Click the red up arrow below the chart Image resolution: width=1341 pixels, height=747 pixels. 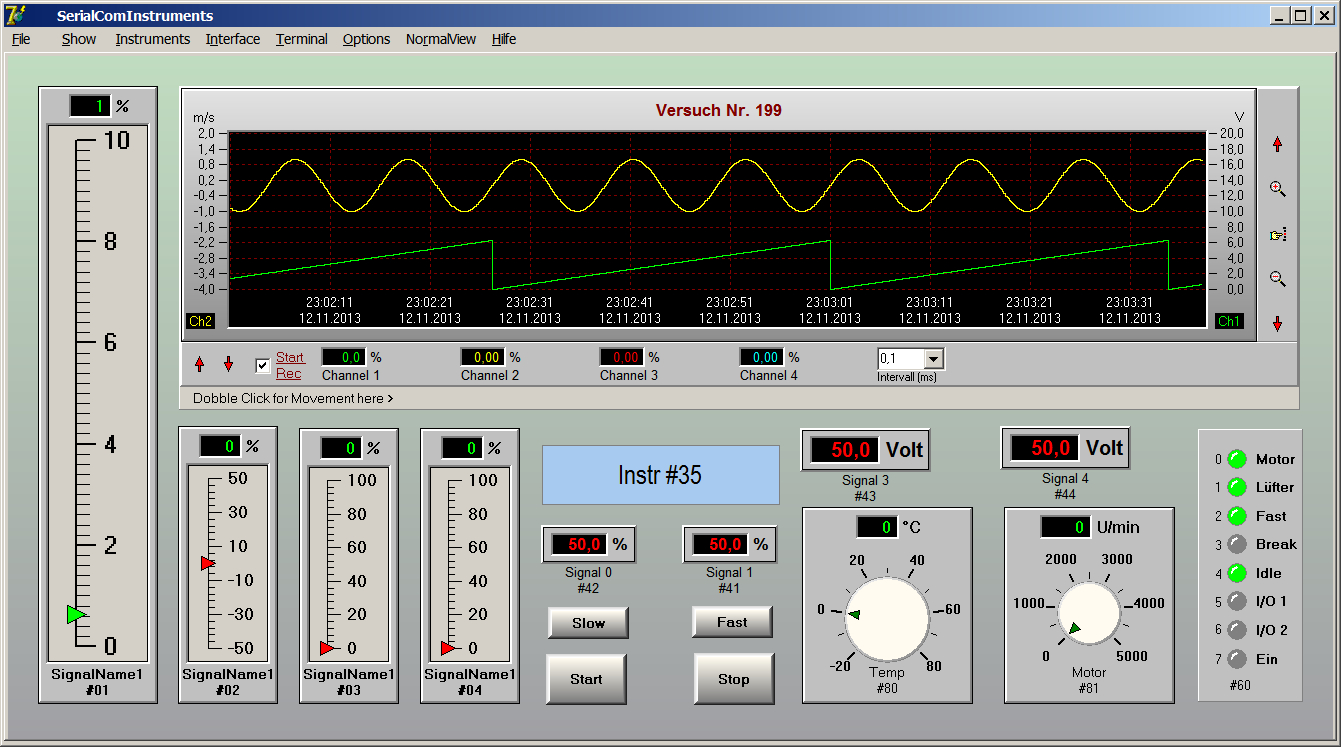(199, 364)
